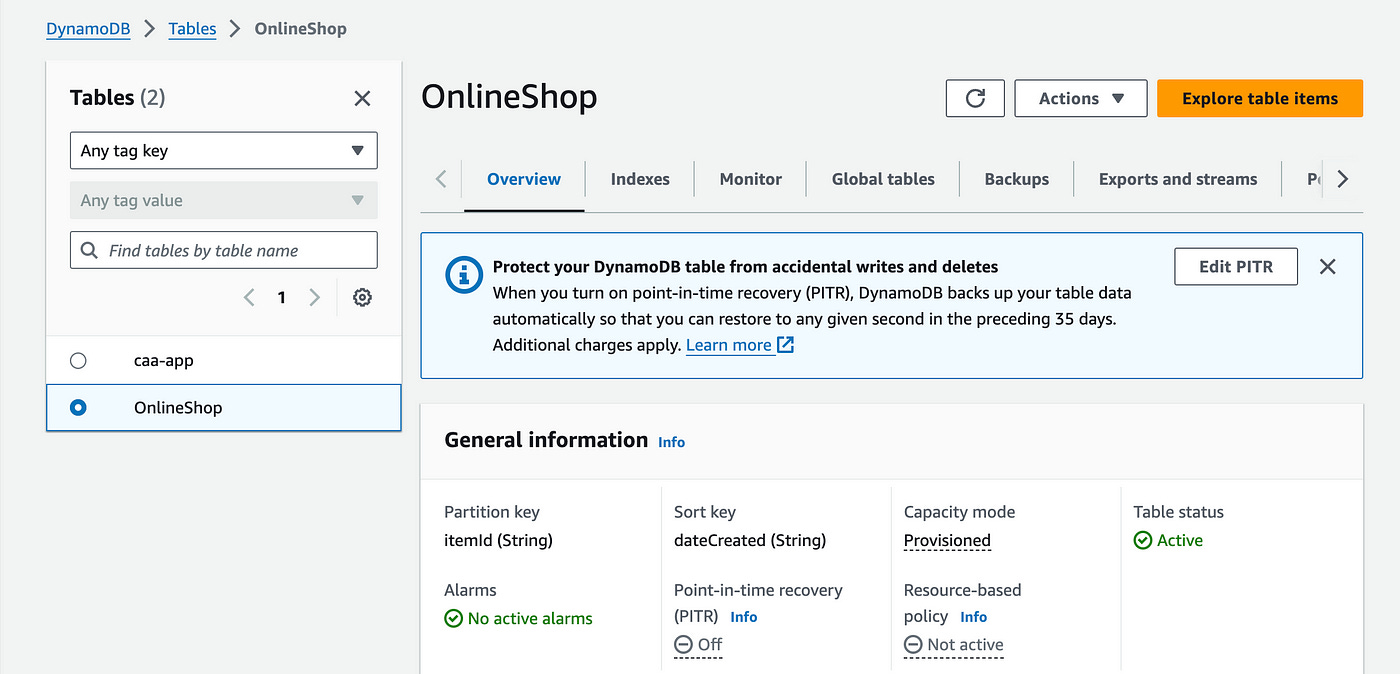Click page number 1 in pagination
The image size is (1400, 674).
(x=282, y=297)
